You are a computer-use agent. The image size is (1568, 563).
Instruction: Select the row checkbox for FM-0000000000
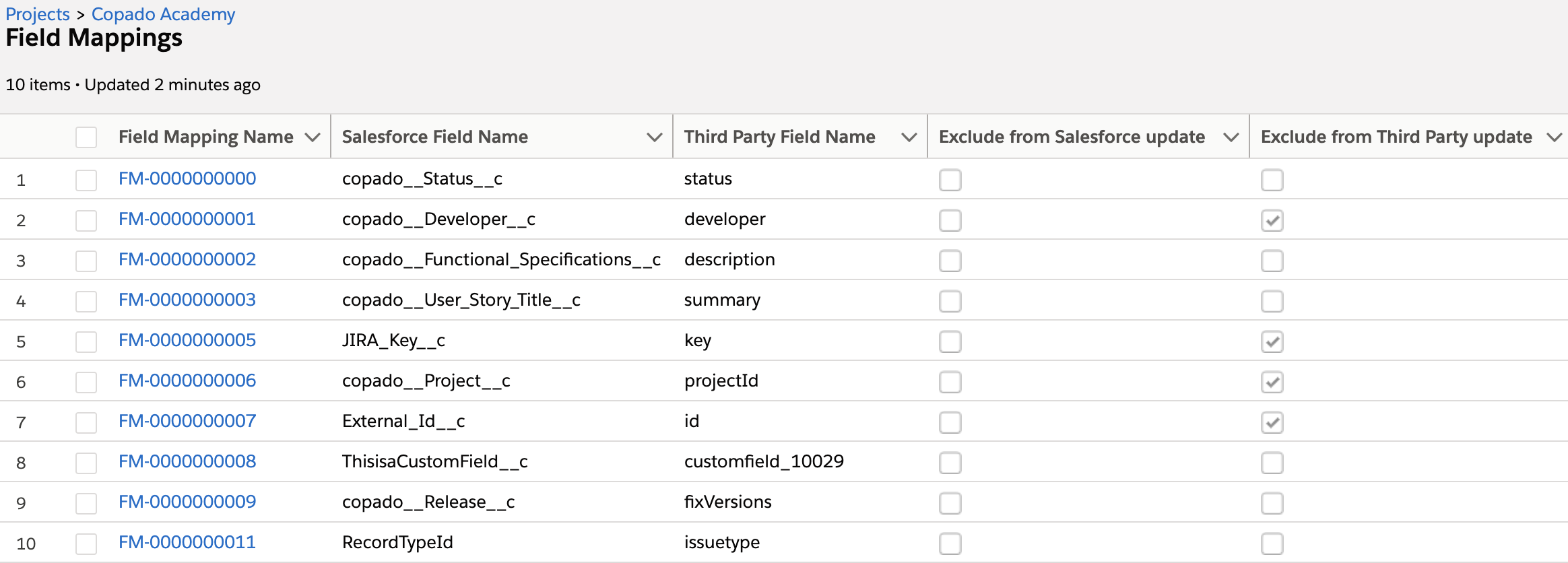pos(86,180)
